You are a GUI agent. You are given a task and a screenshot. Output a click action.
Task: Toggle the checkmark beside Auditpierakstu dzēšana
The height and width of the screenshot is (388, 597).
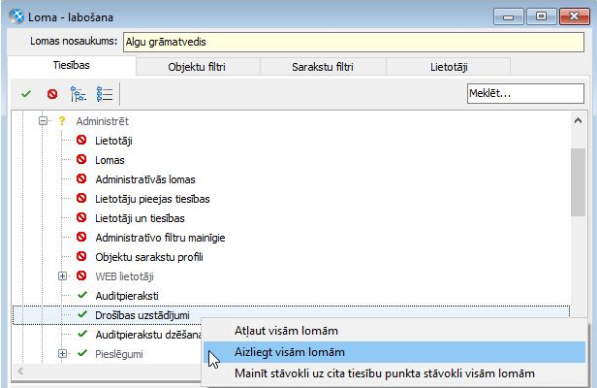tap(82, 334)
